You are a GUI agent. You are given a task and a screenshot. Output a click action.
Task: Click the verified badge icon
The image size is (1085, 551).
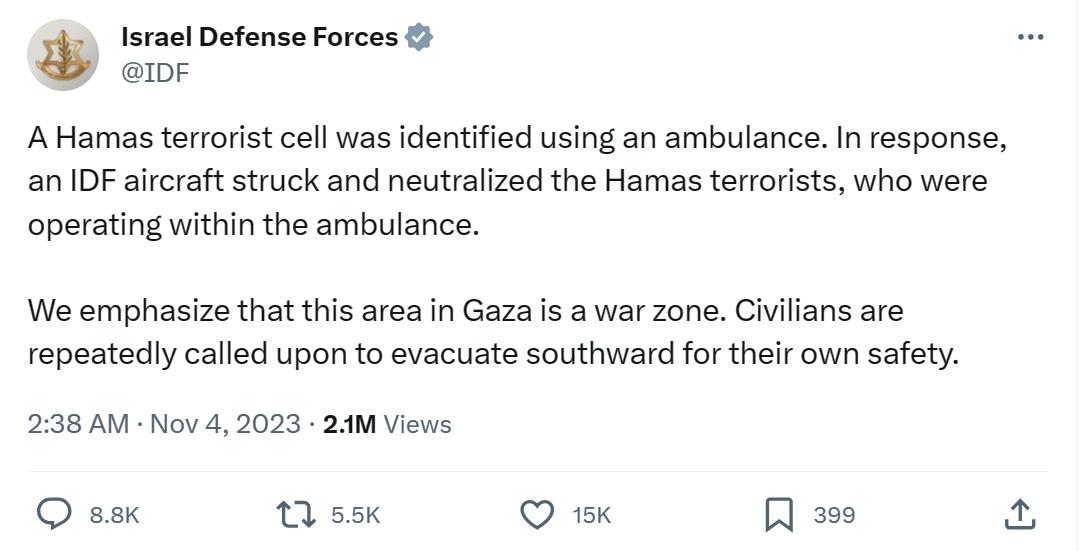tap(419, 37)
